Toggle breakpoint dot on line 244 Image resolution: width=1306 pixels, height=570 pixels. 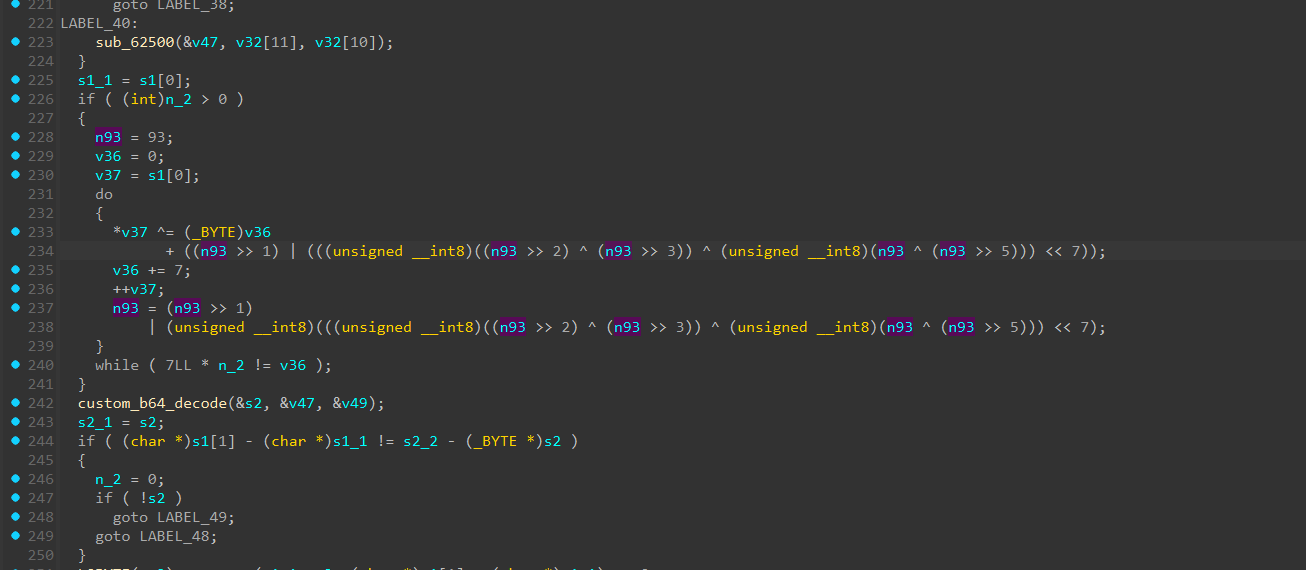[x=15, y=441]
